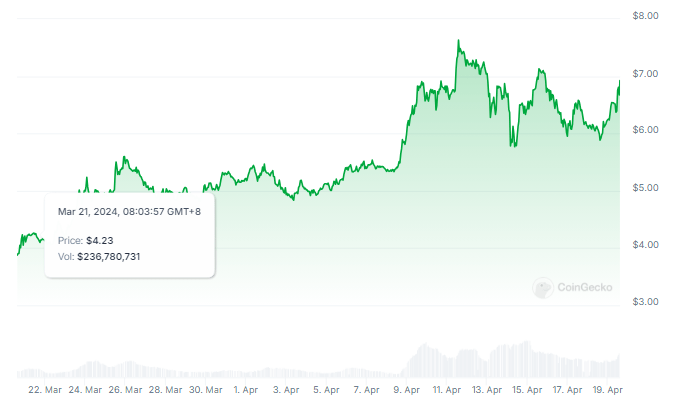Screen dimensions: 676x410
Task: Click the tooltip price value $4.23
Action: click(x=100, y=240)
